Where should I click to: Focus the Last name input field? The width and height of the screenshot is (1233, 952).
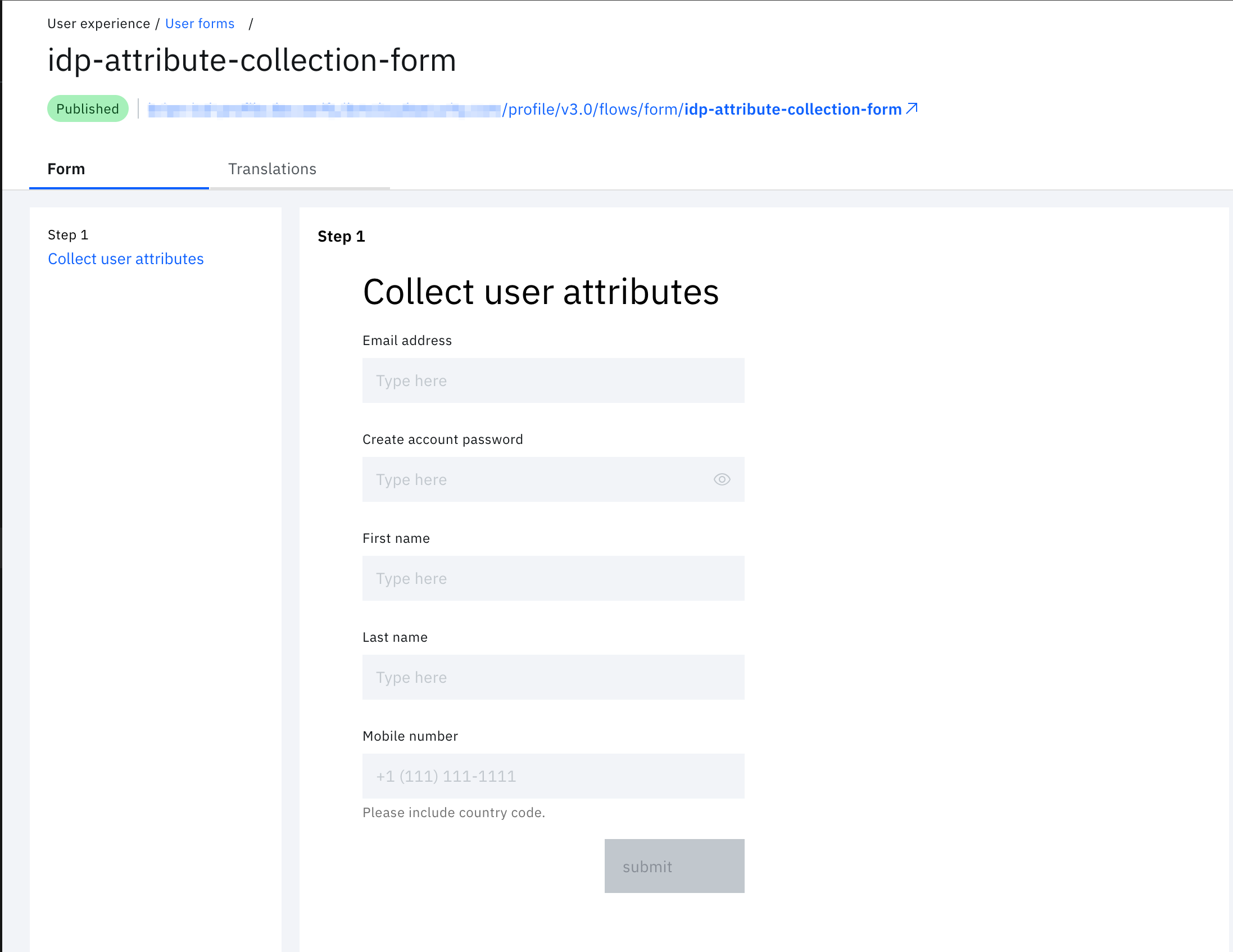coord(552,677)
